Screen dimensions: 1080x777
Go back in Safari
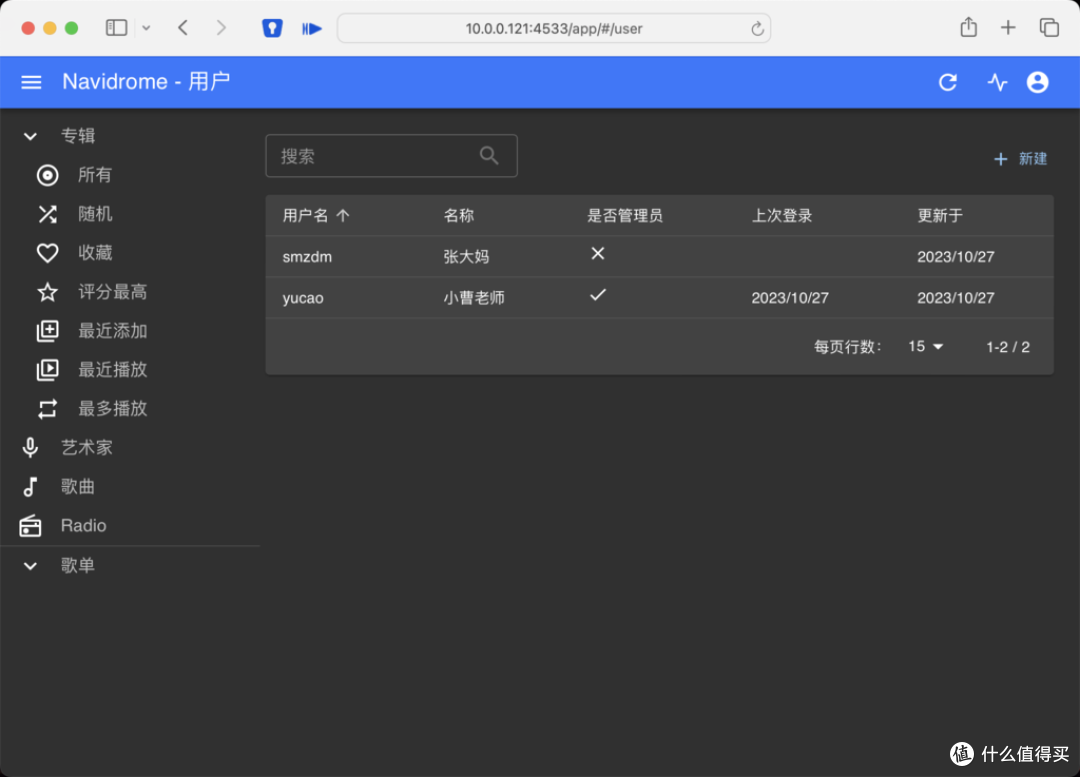click(183, 28)
